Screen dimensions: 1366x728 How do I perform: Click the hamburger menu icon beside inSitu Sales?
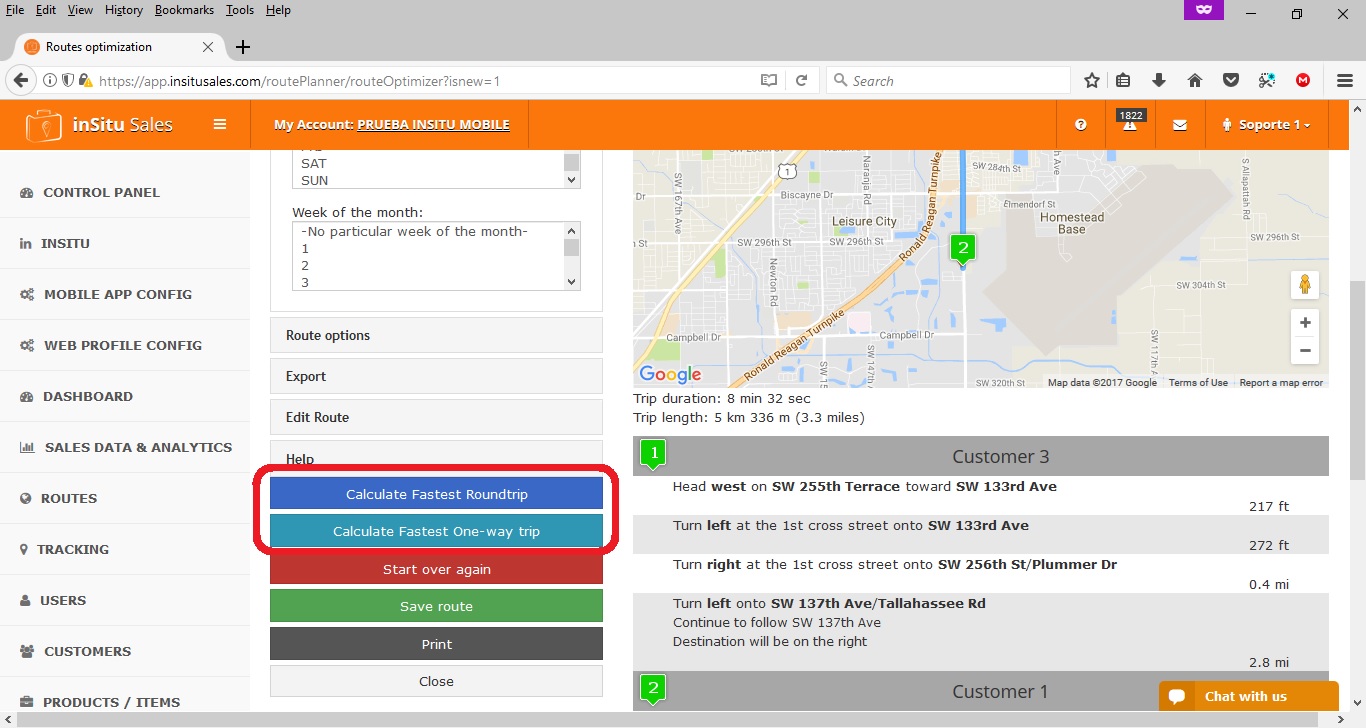coord(219,125)
